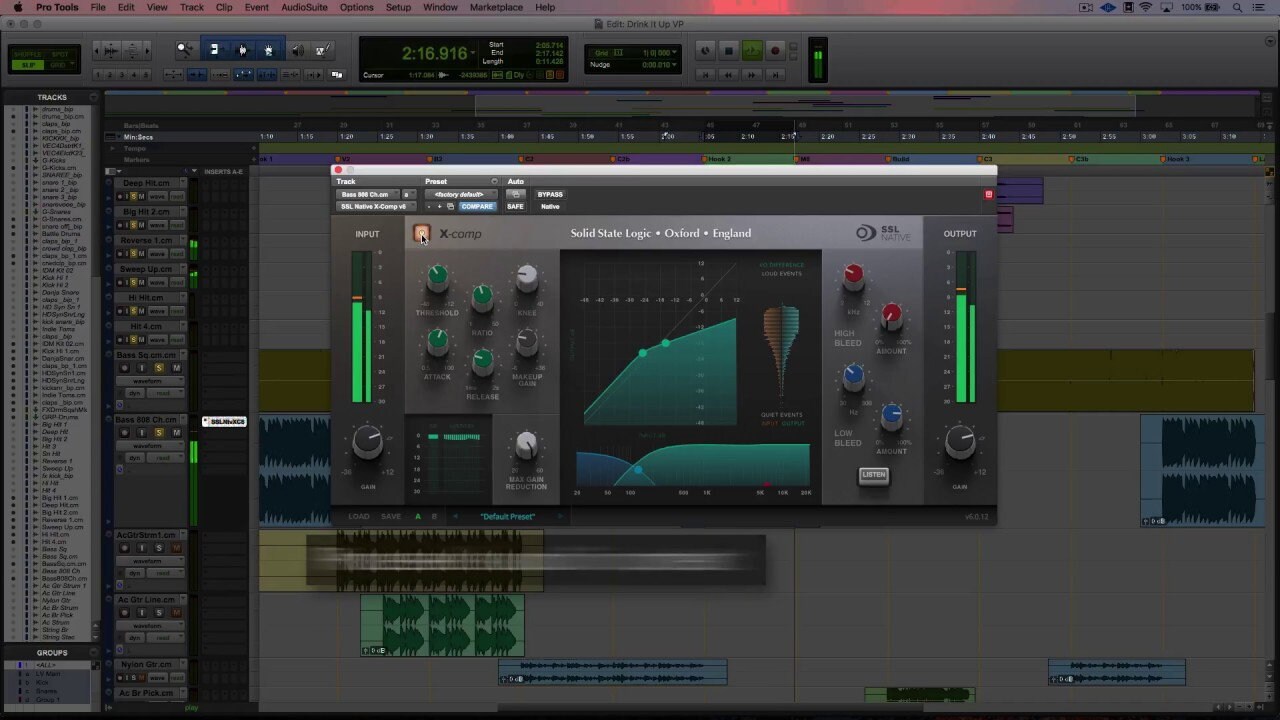Open the insert position 'a' selector
The height and width of the screenshot is (720, 1280).
pos(407,194)
